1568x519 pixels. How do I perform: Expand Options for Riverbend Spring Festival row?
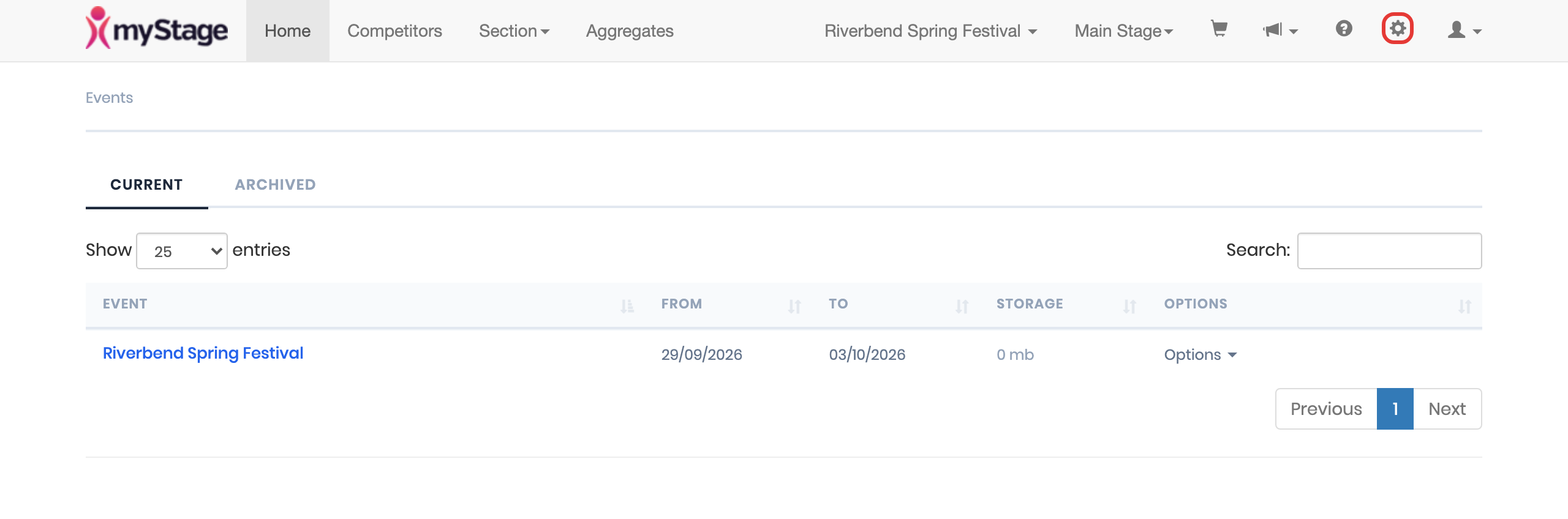[1200, 355]
